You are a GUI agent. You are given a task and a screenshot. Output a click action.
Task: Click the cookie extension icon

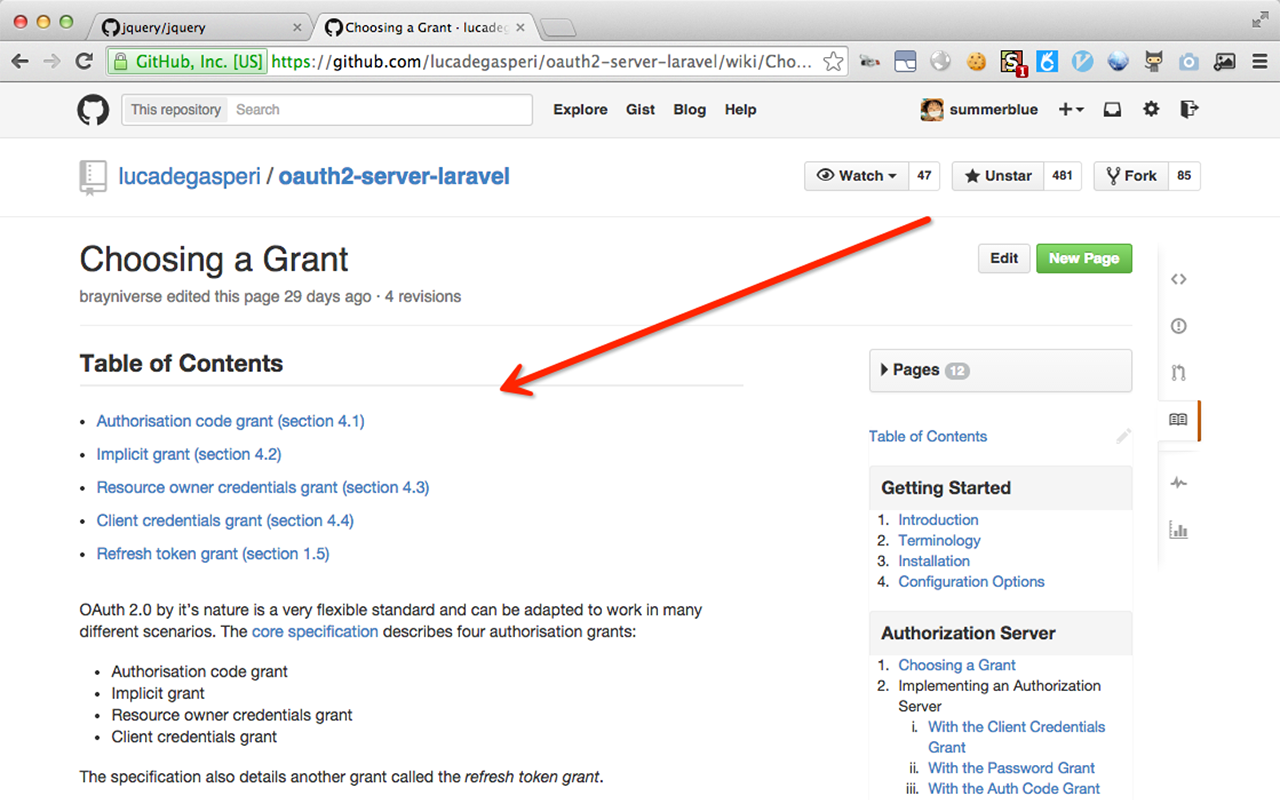point(976,62)
